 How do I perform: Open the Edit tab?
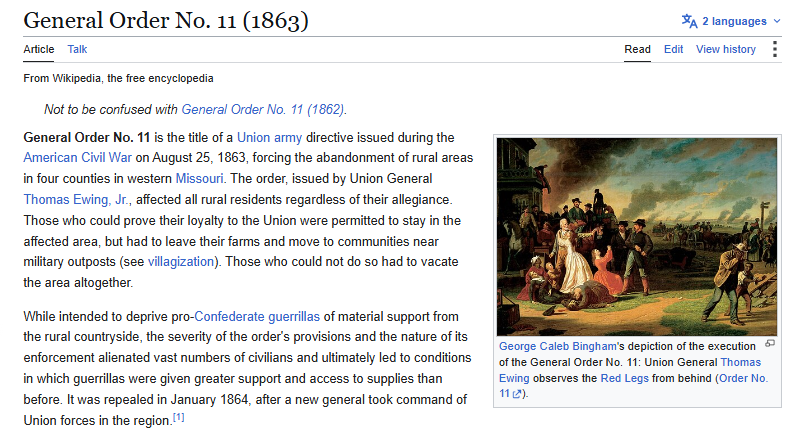[673, 49]
